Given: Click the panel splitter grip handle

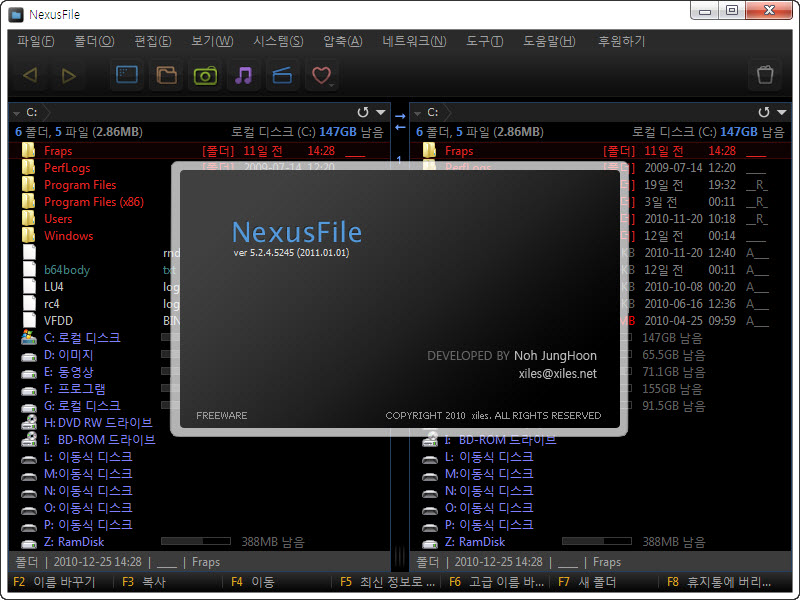Looking at the screenshot, I should tap(400, 557).
